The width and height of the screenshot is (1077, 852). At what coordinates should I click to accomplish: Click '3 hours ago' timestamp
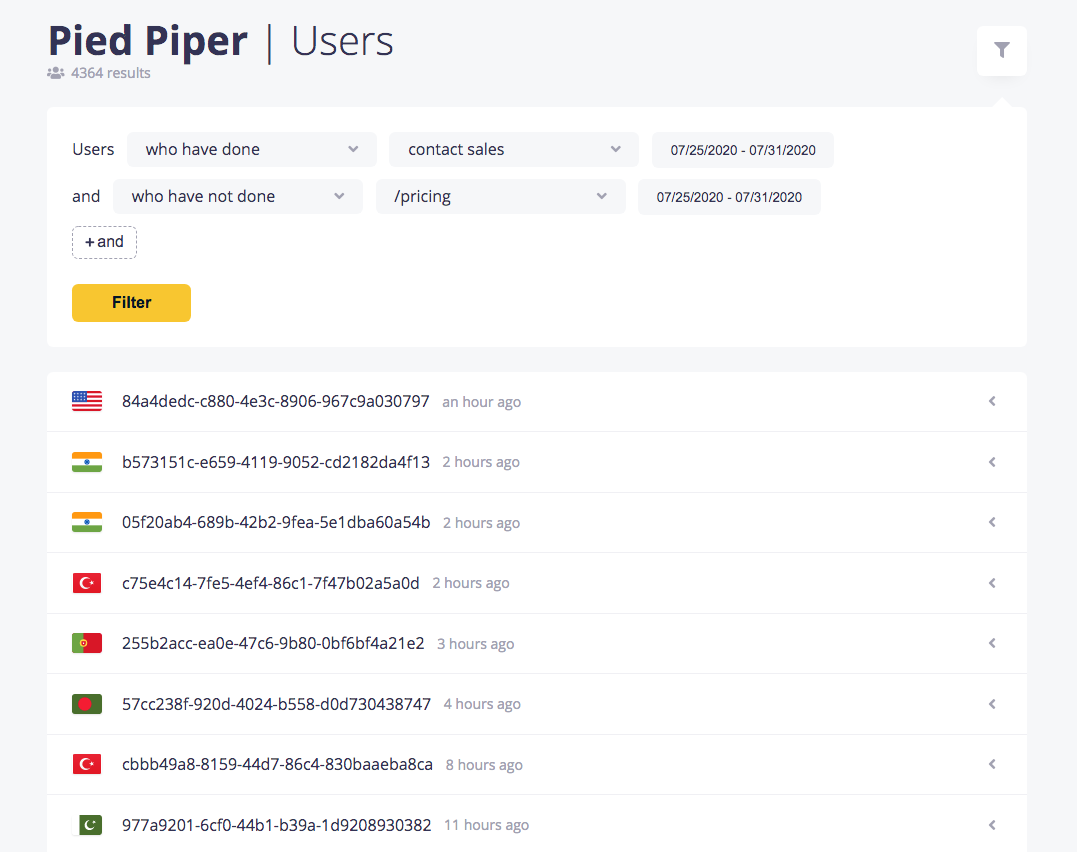point(475,644)
